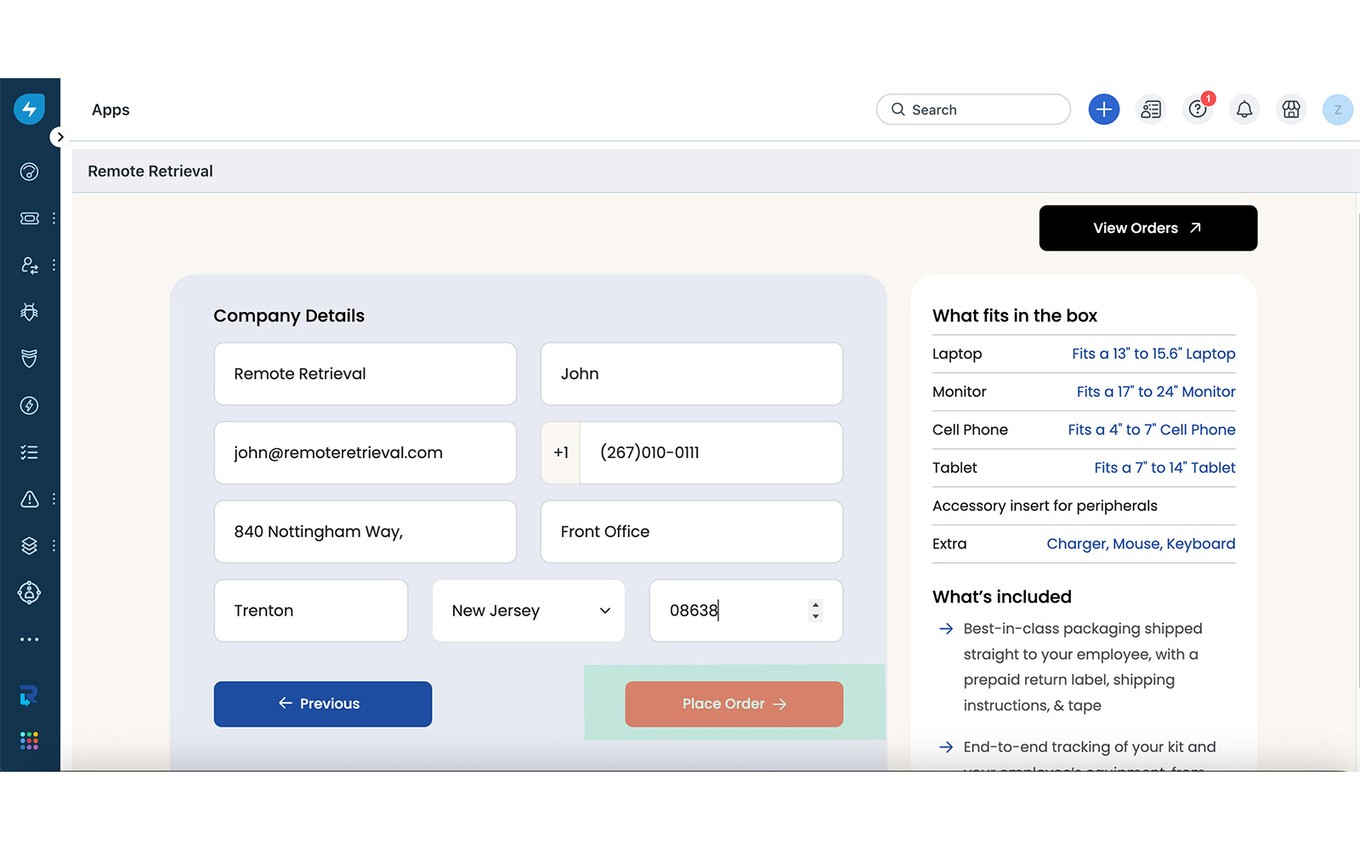
Task: Click the Fits a 4" to 7" Cell Phone link
Action: pos(1152,430)
